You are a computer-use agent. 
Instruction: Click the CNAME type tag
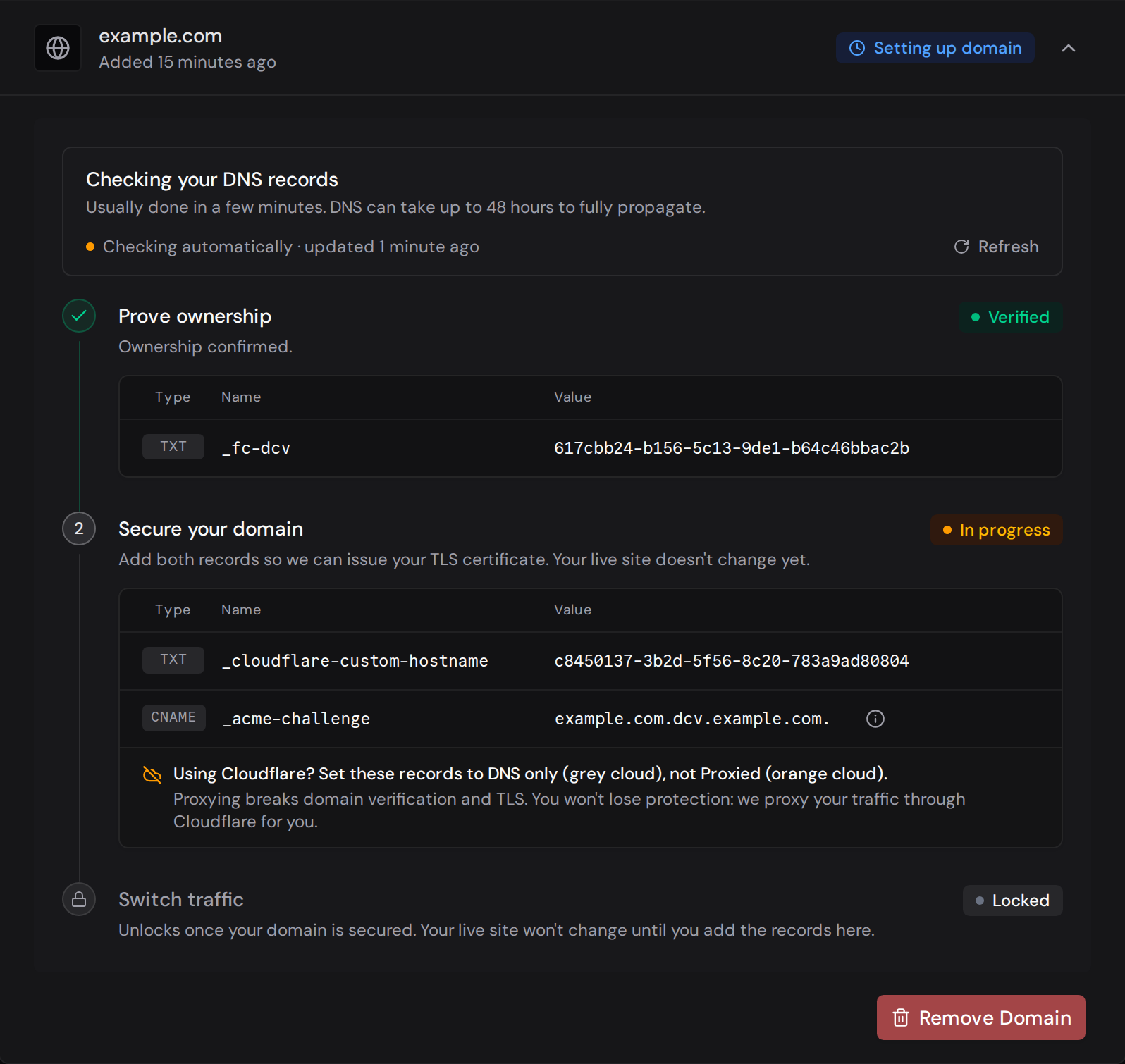[173, 717]
